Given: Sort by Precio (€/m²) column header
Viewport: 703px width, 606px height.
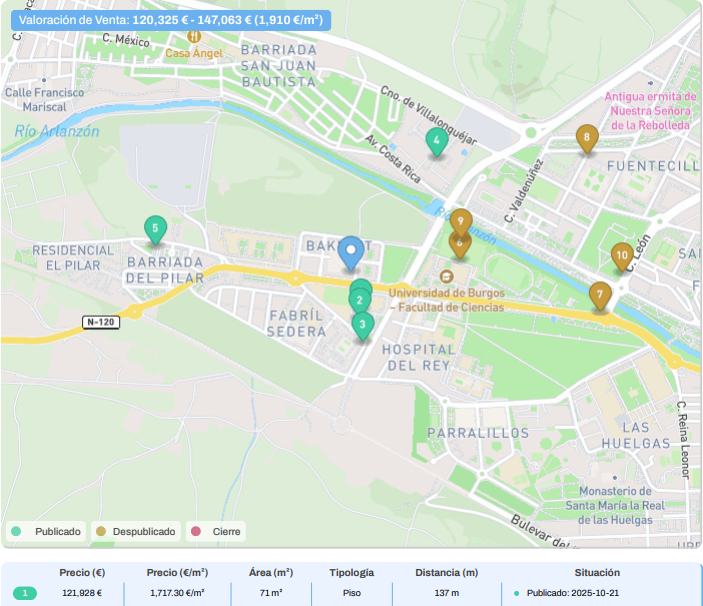Looking at the screenshot, I should coord(177,573).
